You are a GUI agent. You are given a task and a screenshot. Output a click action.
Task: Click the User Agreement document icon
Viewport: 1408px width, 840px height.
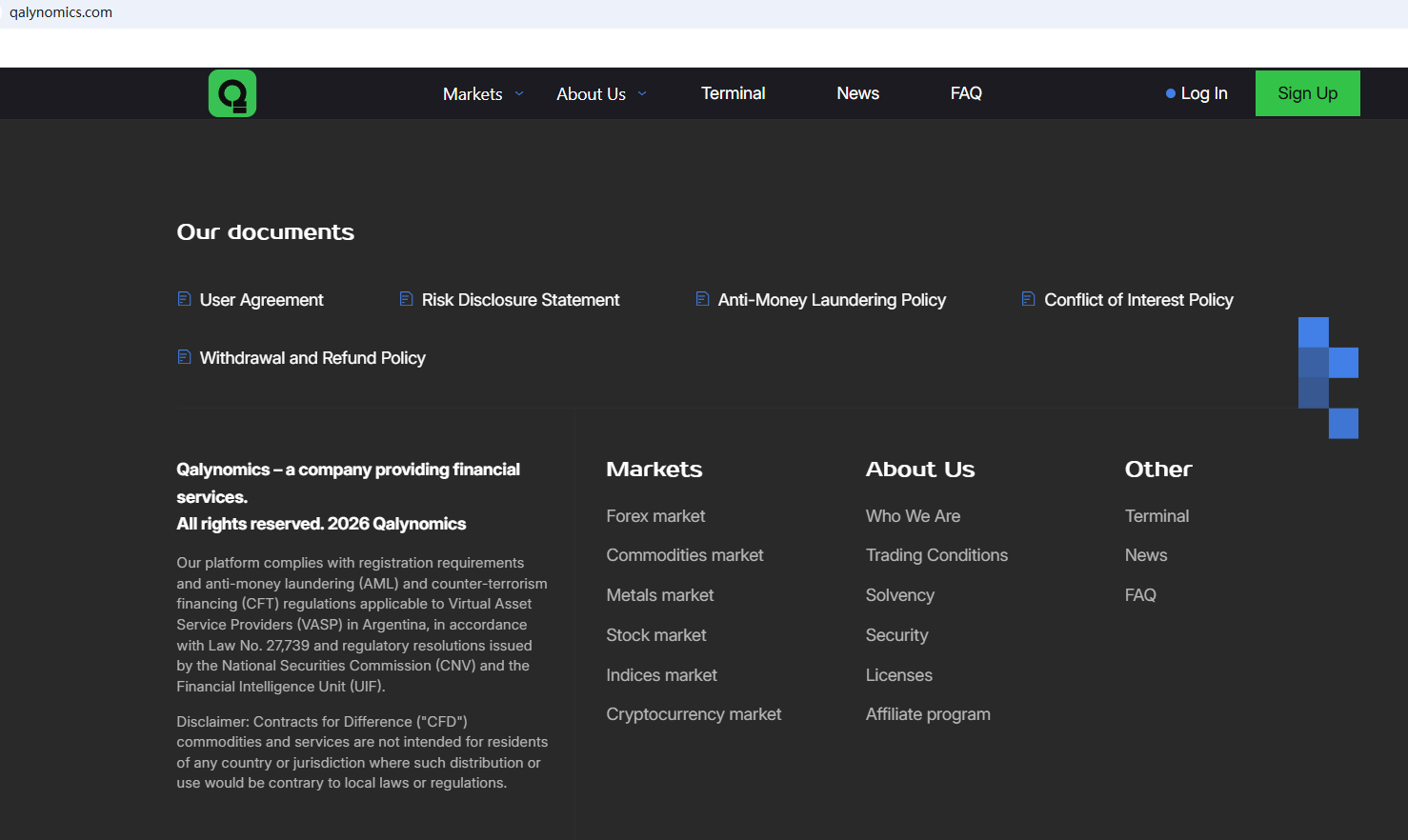pos(184,299)
